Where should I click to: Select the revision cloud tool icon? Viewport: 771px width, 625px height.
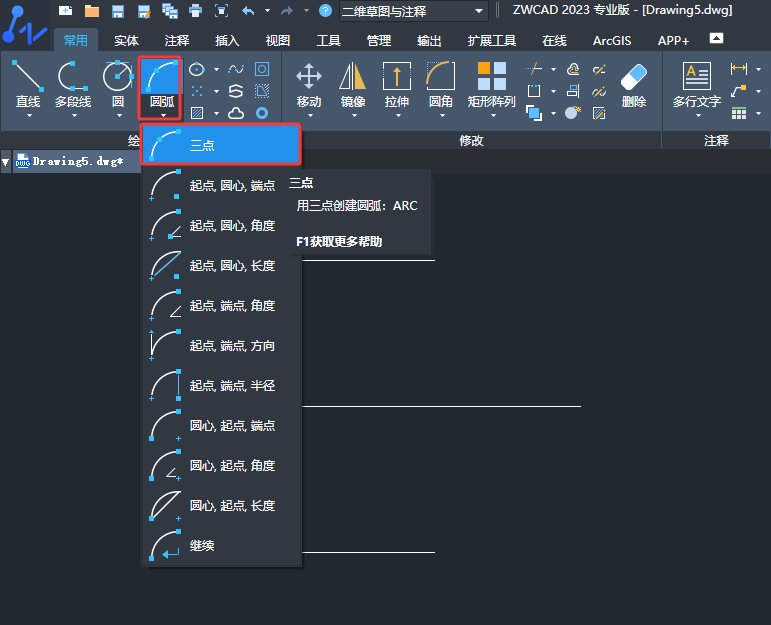236,114
